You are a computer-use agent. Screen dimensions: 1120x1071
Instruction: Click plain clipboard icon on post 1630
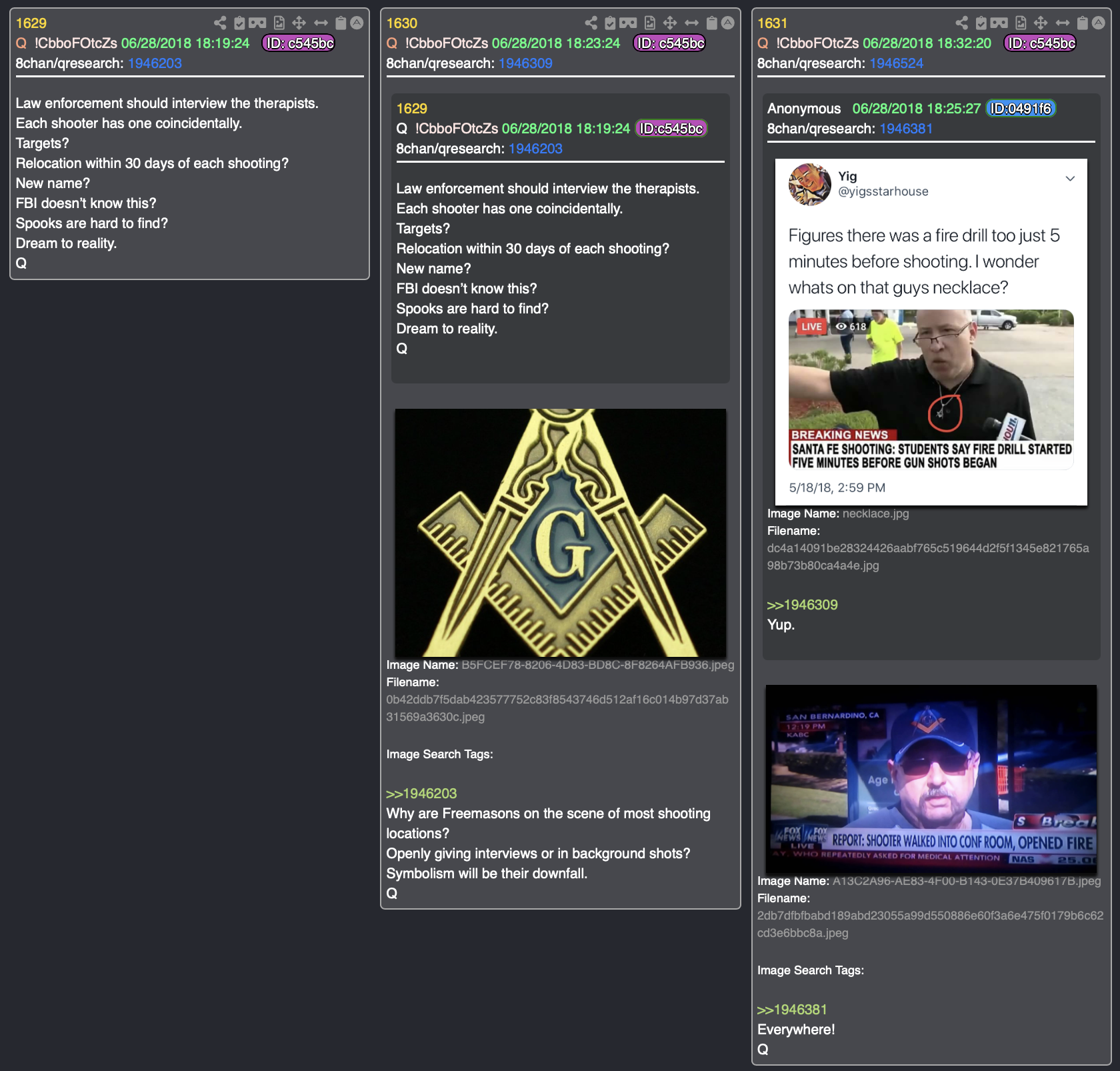click(711, 23)
